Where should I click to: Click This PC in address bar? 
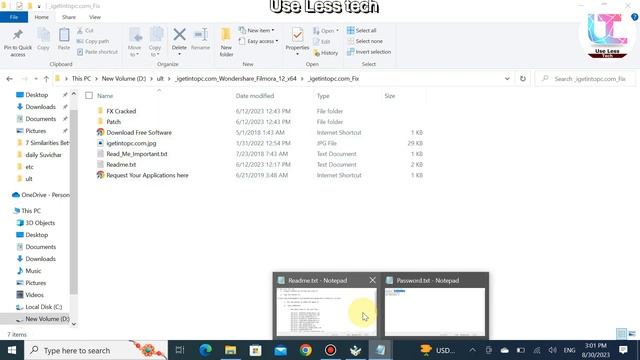tap(81, 79)
